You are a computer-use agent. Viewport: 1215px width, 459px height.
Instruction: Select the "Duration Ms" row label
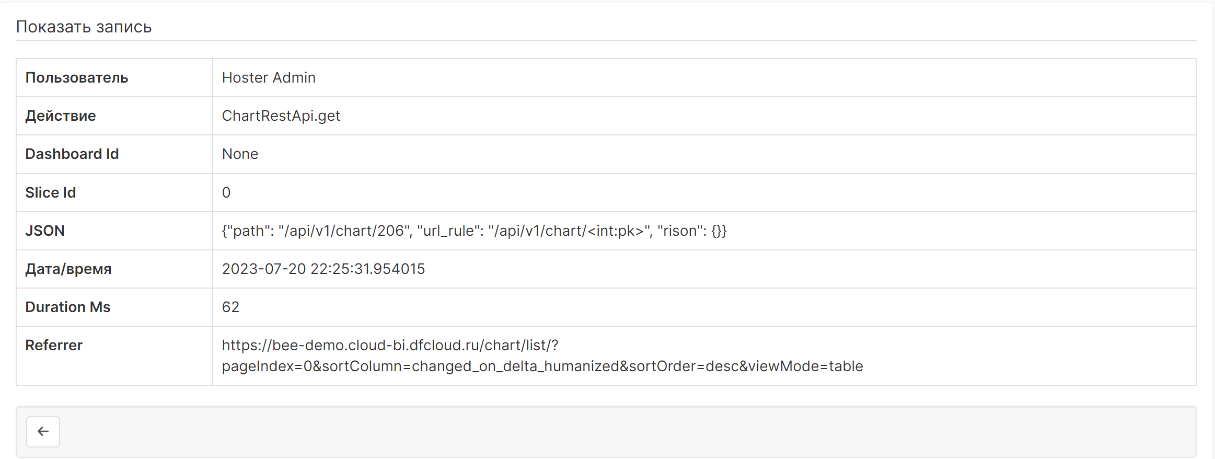coord(68,307)
